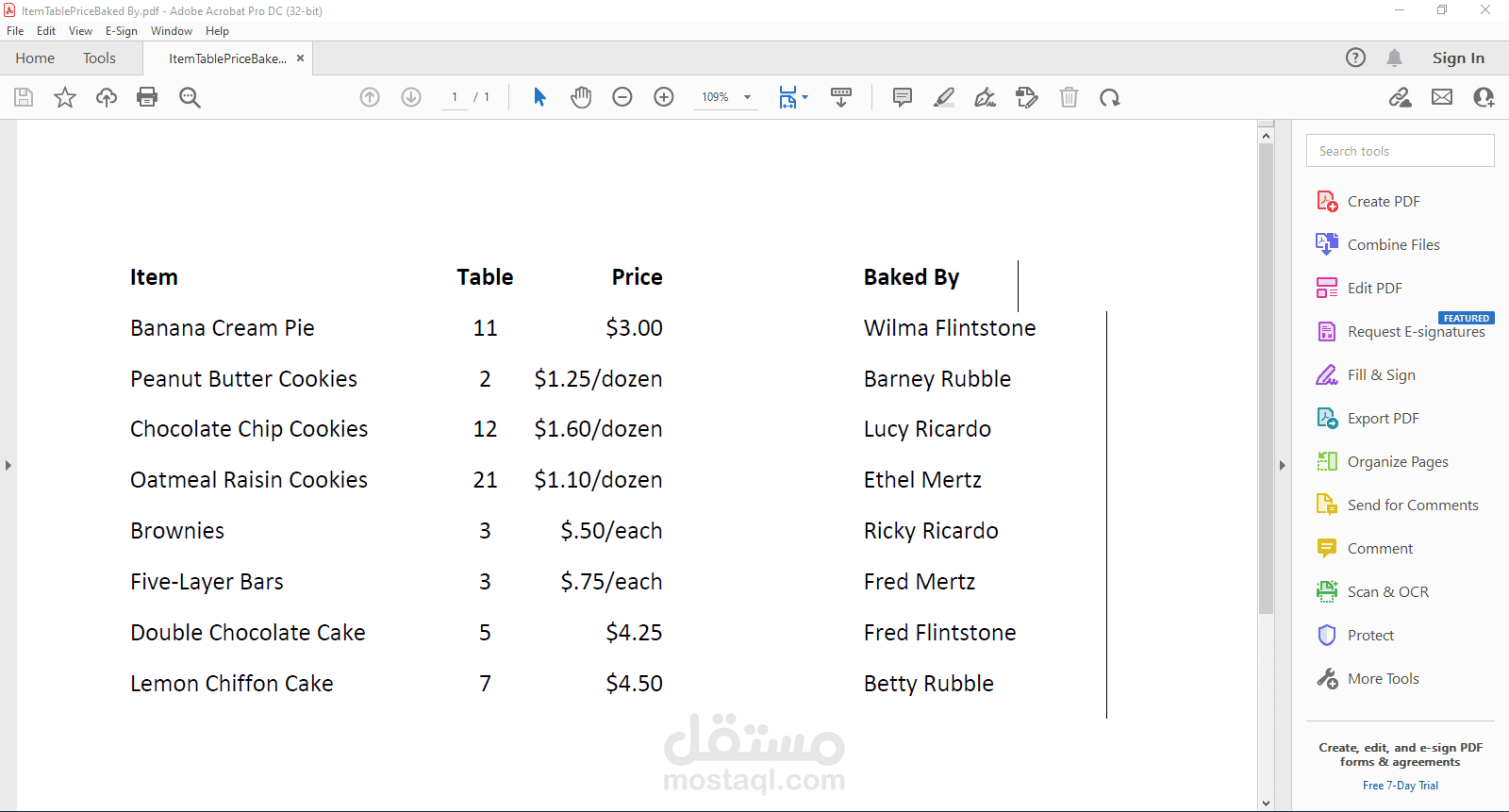Select the Highlight text pen tool
Image resolution: width=1509 pixels, height=812 pixels.
(x=944, y=97)
